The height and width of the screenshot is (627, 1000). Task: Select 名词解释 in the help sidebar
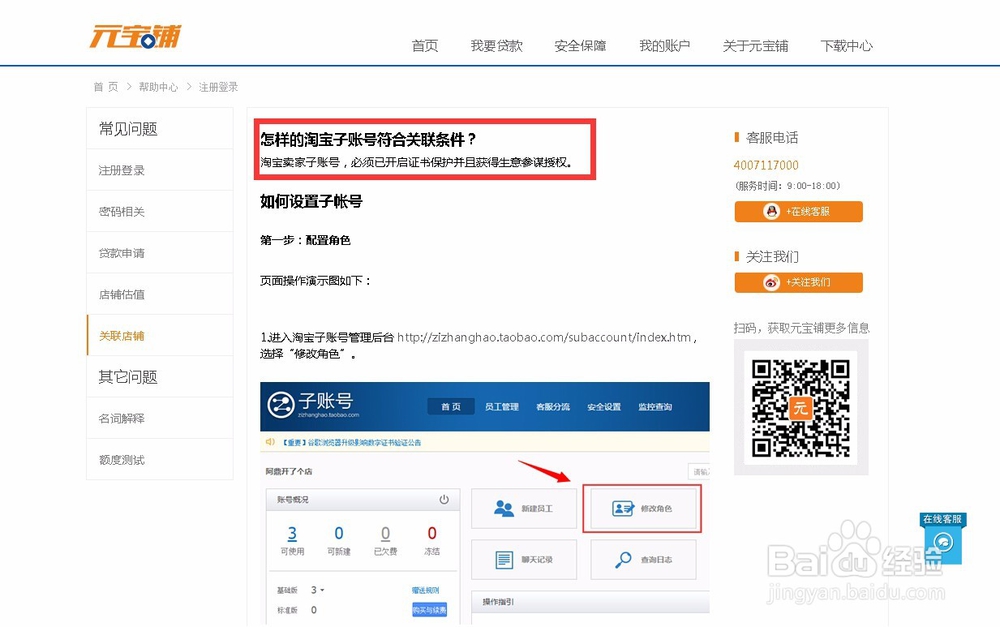pos(159,418)
